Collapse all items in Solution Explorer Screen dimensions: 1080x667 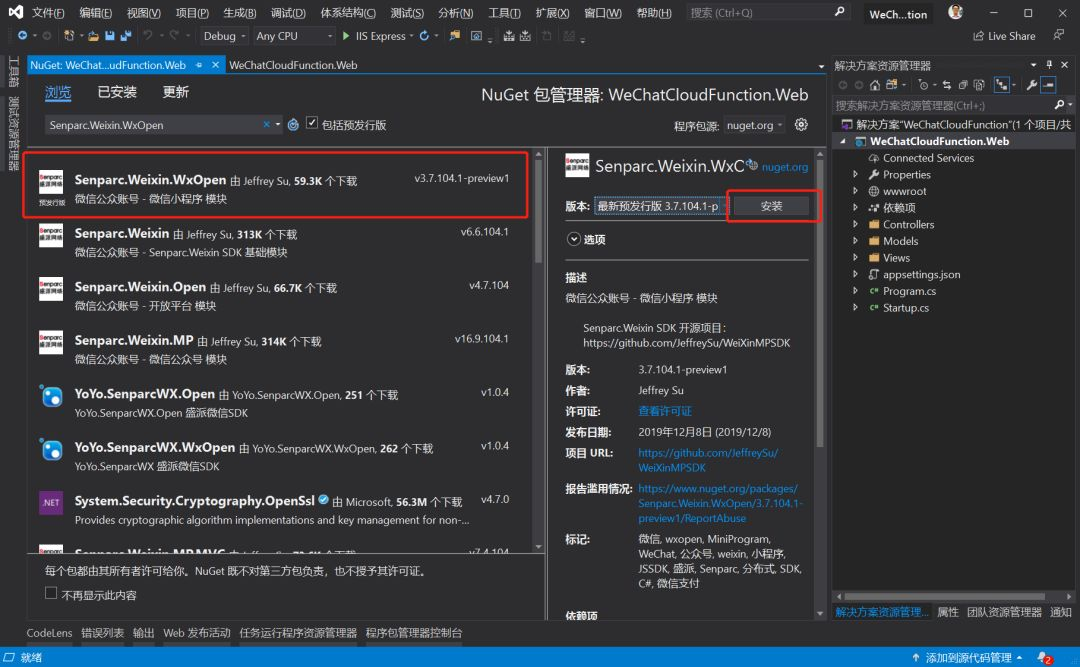pos(963,85)
